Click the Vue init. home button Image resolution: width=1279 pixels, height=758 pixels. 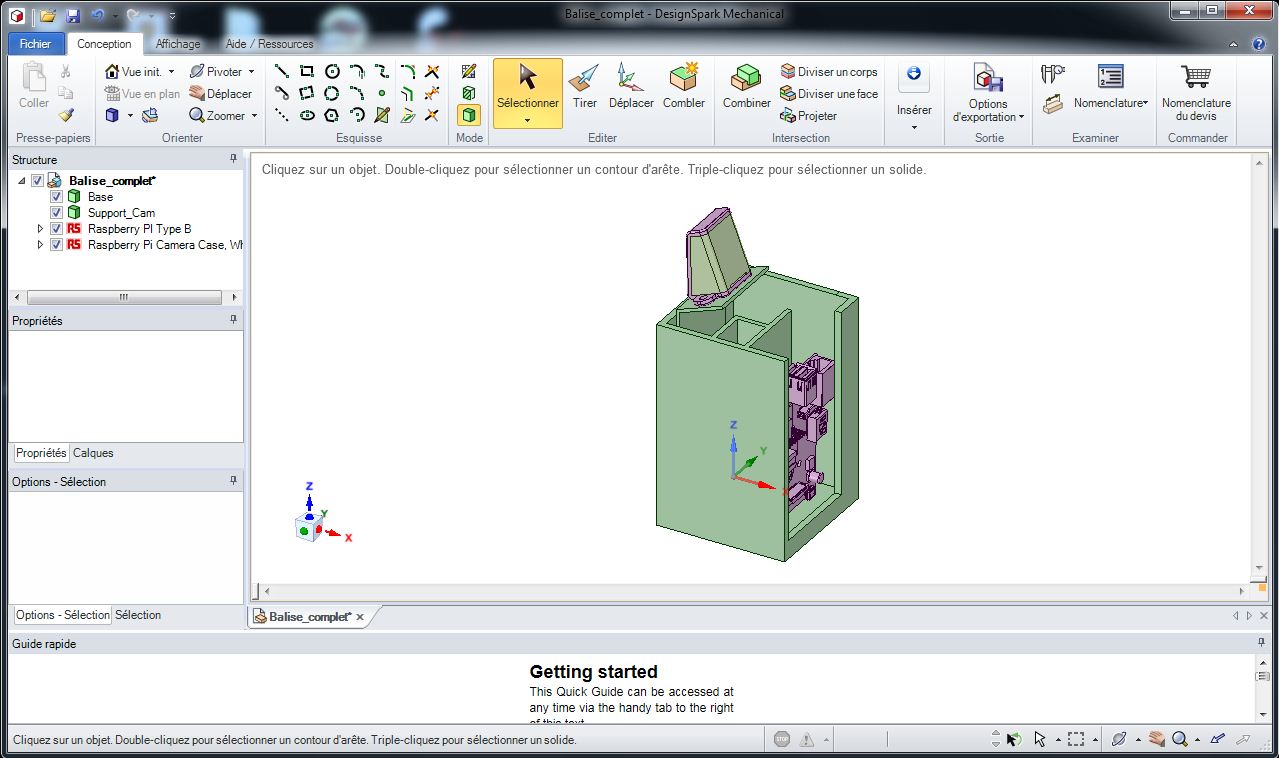point(134,72)
